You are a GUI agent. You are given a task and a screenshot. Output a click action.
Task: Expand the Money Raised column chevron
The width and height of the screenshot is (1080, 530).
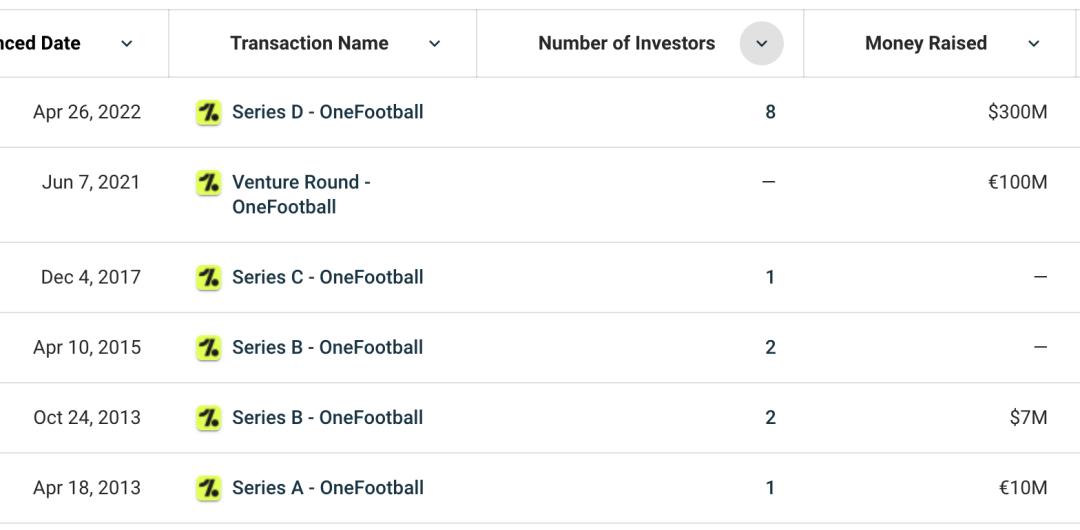(1034, 44)
